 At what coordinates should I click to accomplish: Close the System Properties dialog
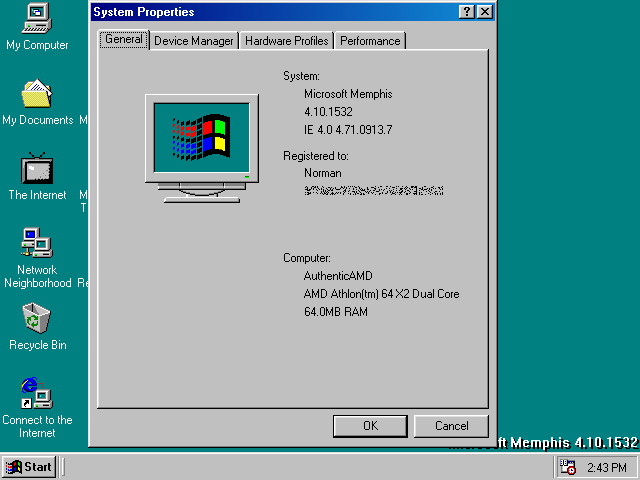(485, 12)
